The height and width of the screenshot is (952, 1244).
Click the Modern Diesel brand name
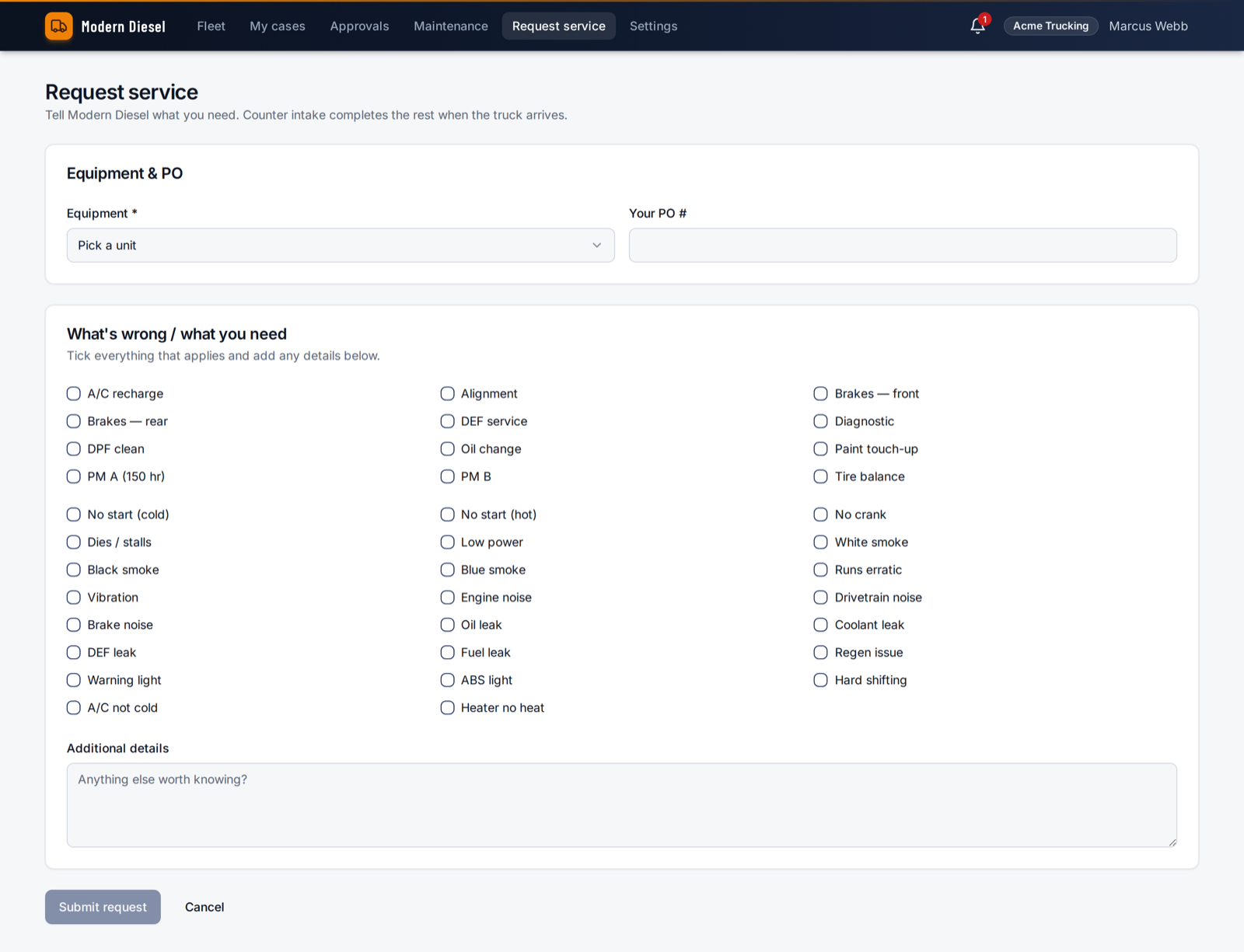pyautogui.click(x=123, y=26)
